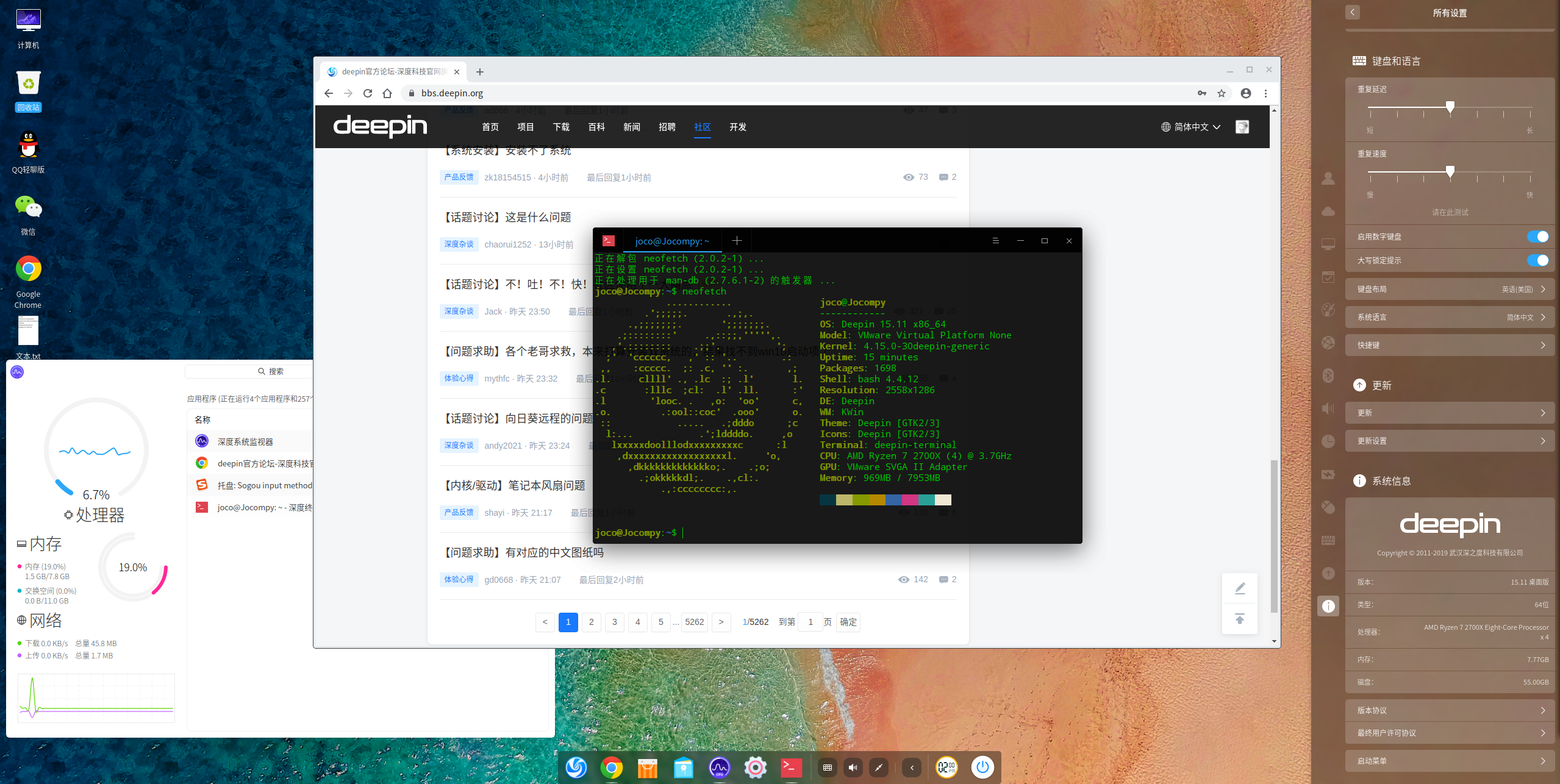The image size is (1560, 784).
Task: Open the launcher icon in the dock
Action: (576, 768)
